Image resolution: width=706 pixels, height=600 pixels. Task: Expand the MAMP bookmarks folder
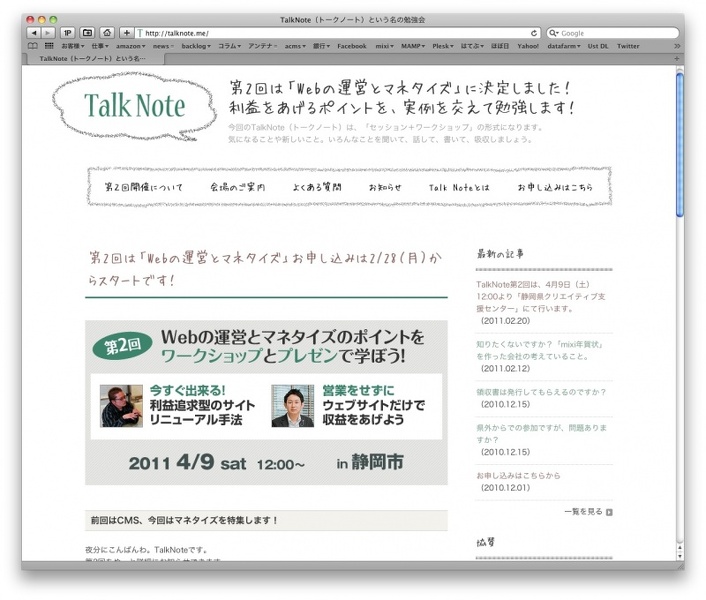click(413, 46)
